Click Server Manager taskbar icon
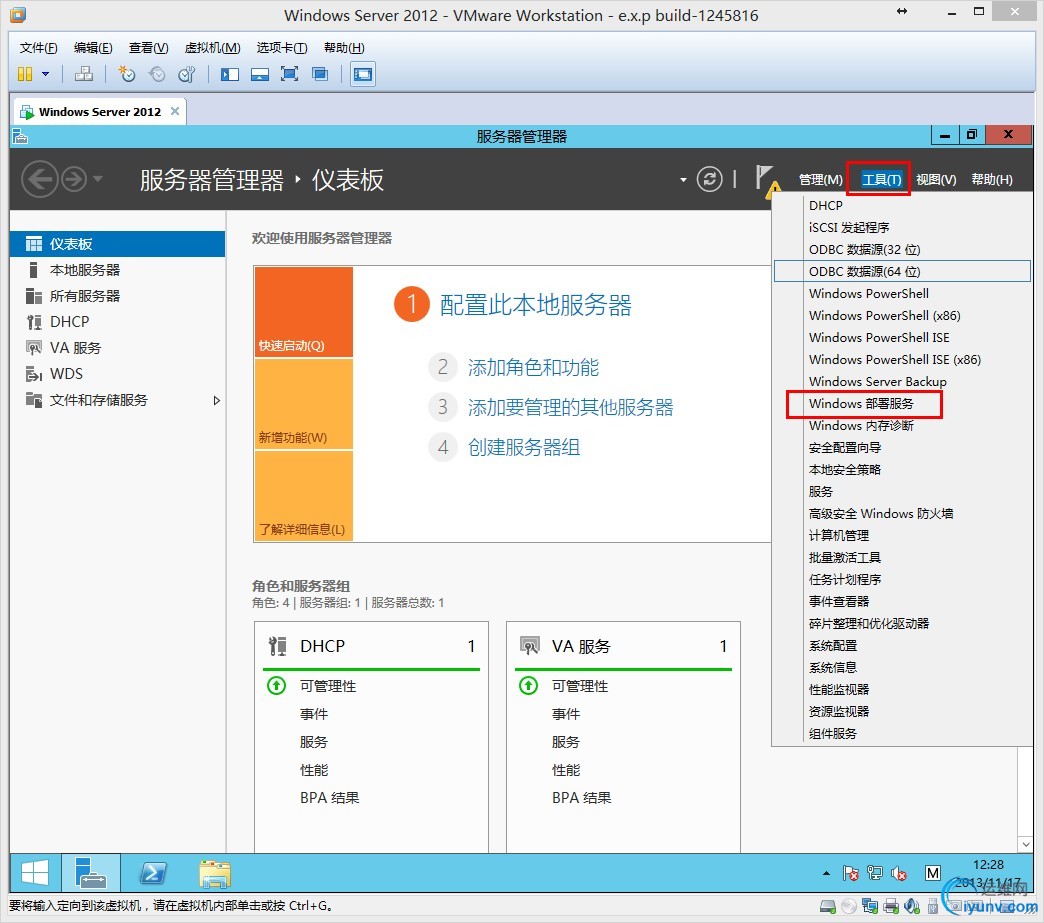Screen dimensions: 1044x923 point(91,873)
